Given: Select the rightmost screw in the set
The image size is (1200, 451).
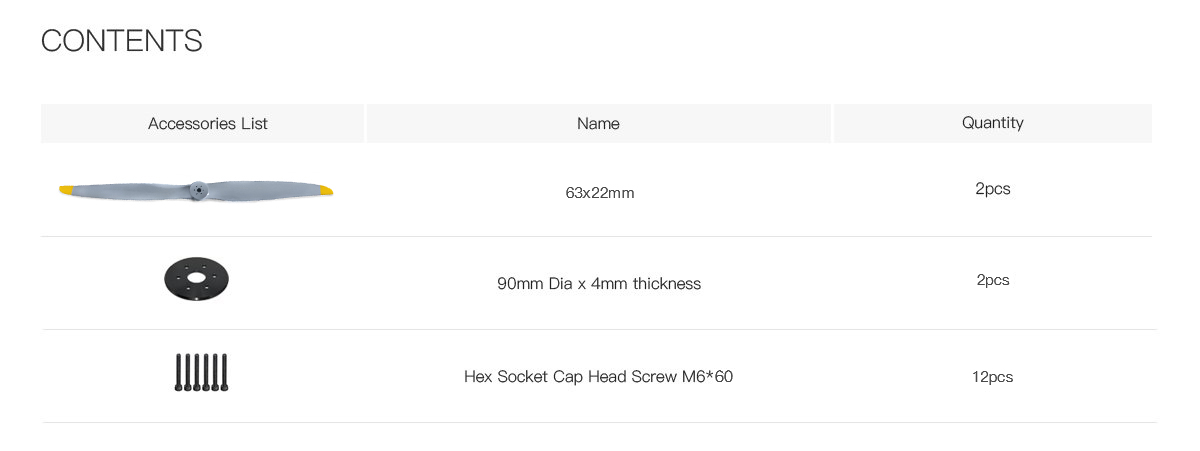Looking at the screenshot, I should coord(224,372).
